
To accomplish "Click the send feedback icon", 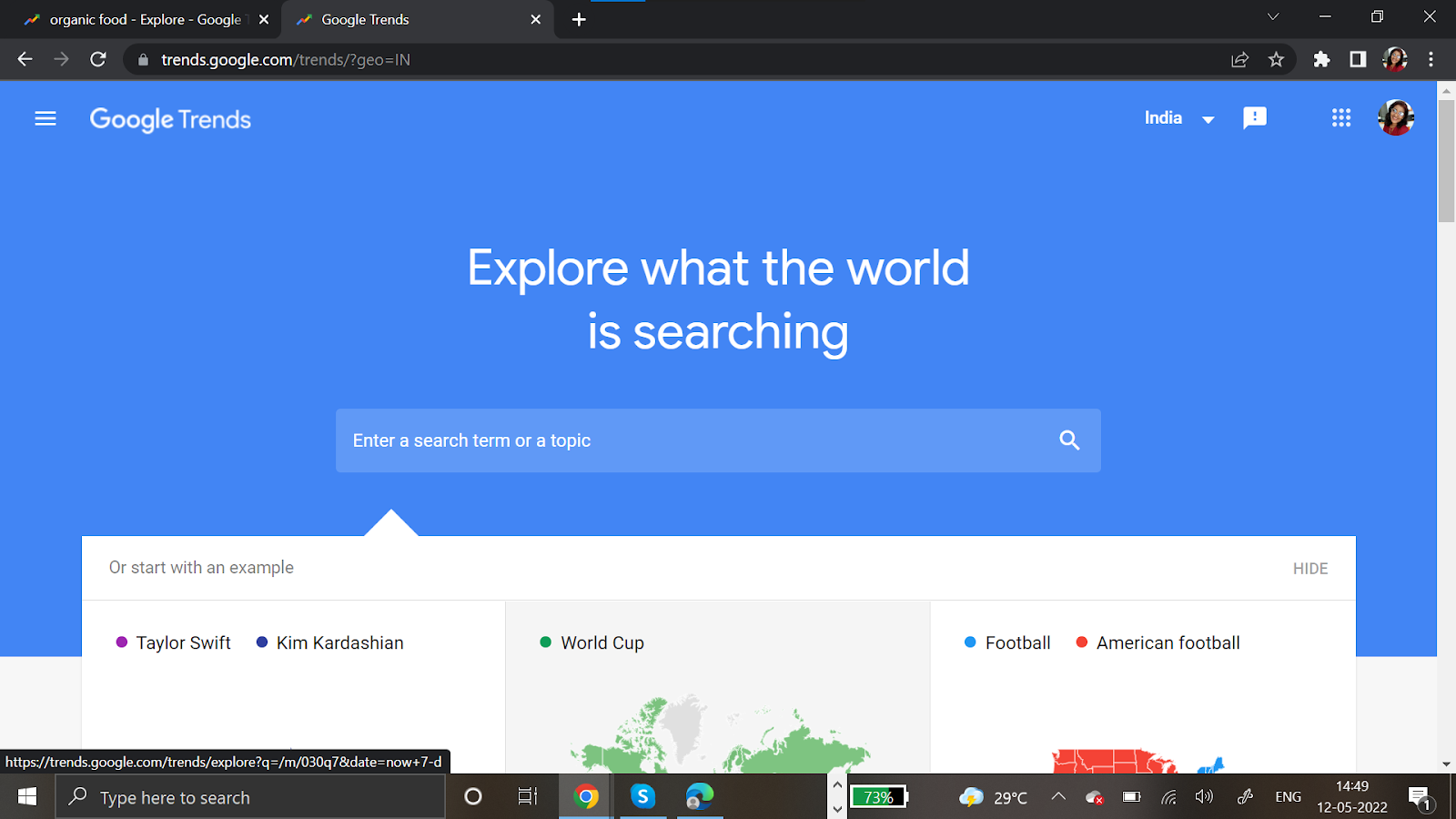I will coord(1255,117).
